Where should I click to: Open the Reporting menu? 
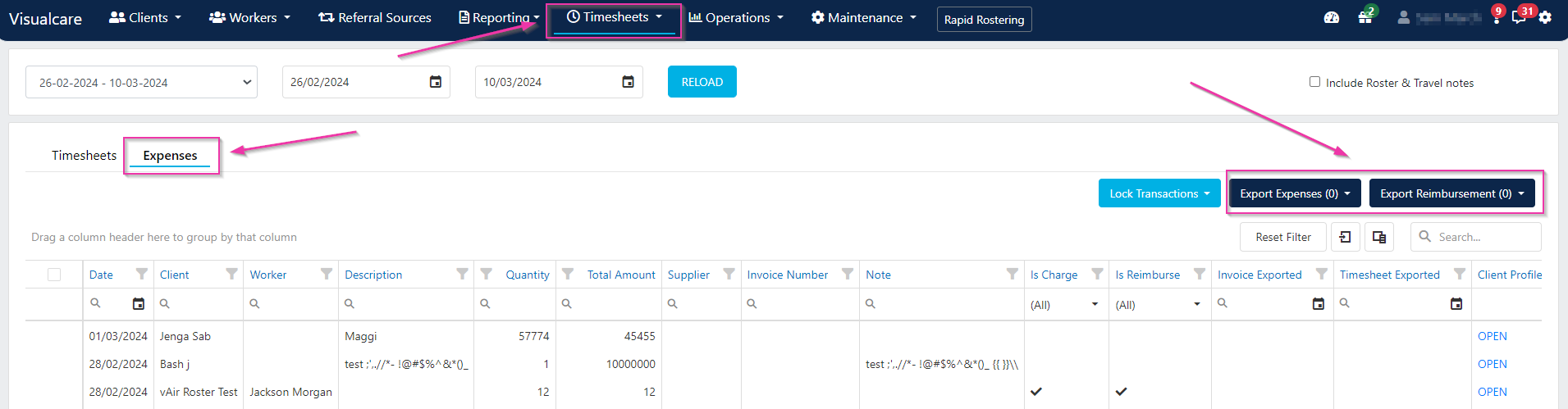499,17
